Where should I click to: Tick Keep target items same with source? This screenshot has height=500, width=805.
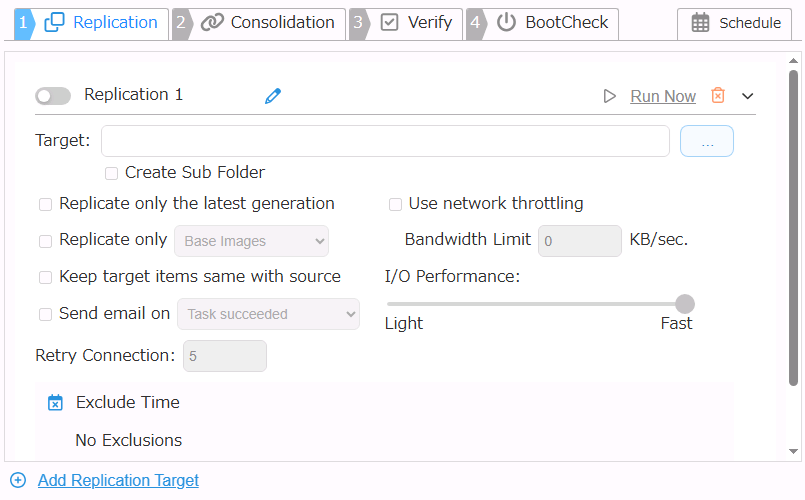[45, 277]
